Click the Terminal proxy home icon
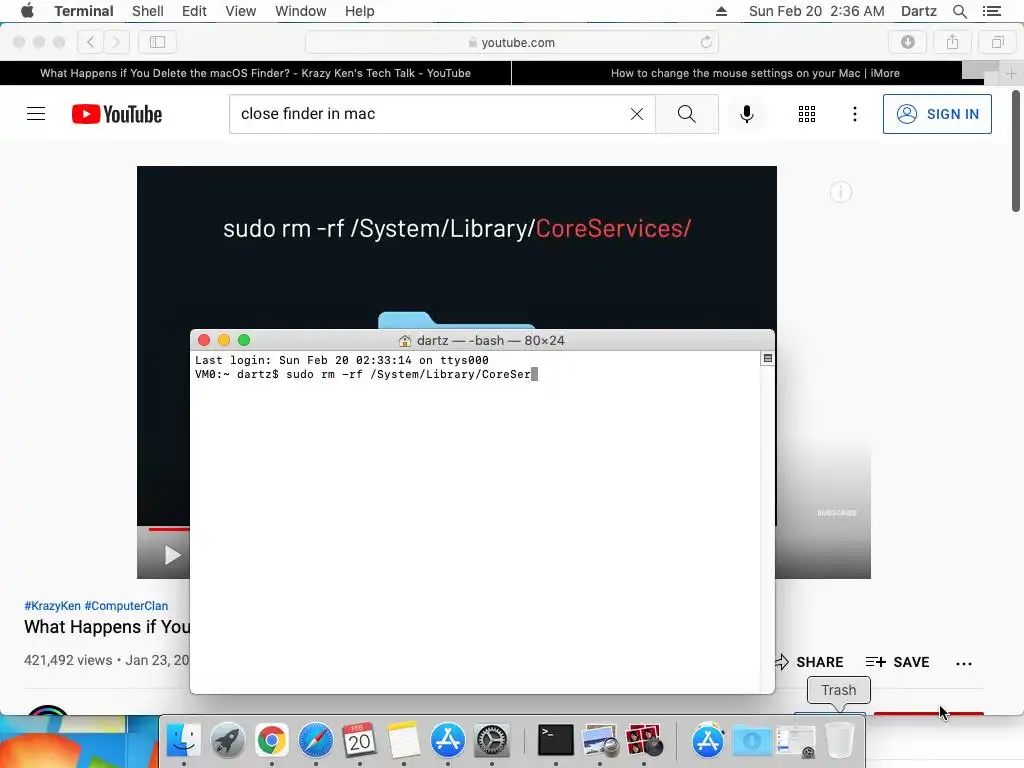Viewport: 1024px width, 768px height. coord(405,341)
